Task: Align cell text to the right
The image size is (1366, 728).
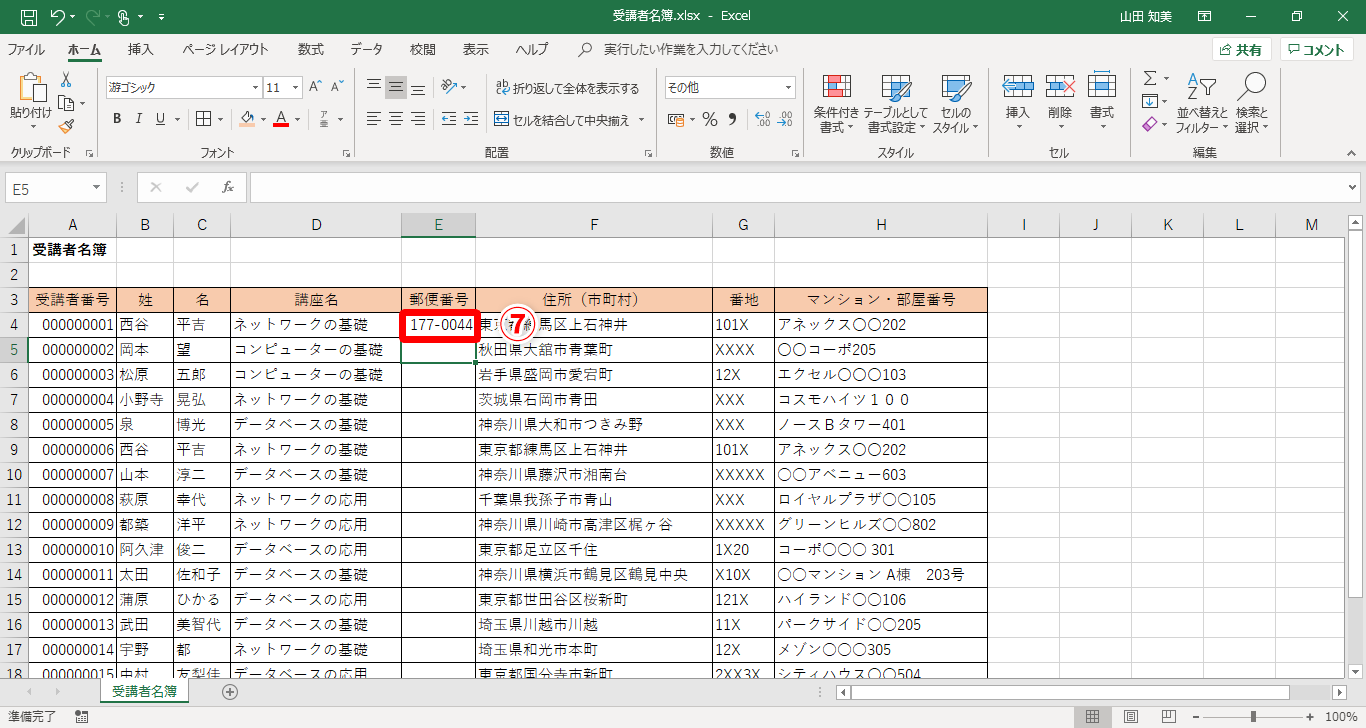Action: point(418,119)
